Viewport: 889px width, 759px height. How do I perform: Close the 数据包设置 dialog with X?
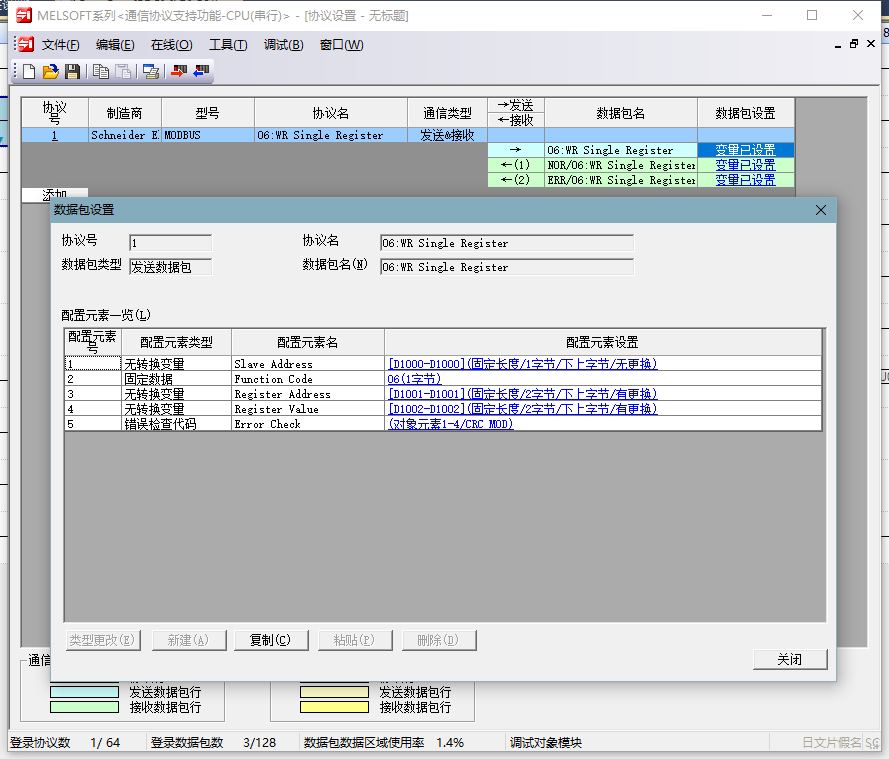[821, 210]
